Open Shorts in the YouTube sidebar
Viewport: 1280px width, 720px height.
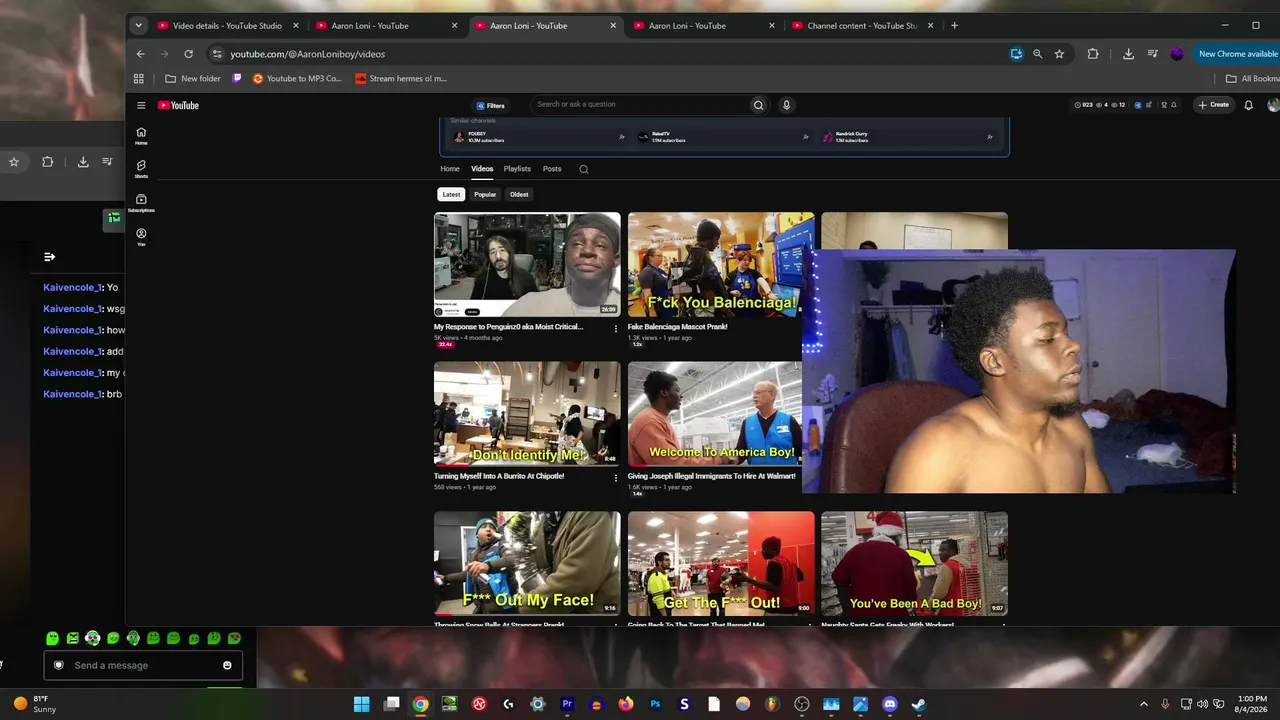tap(141, 169)
